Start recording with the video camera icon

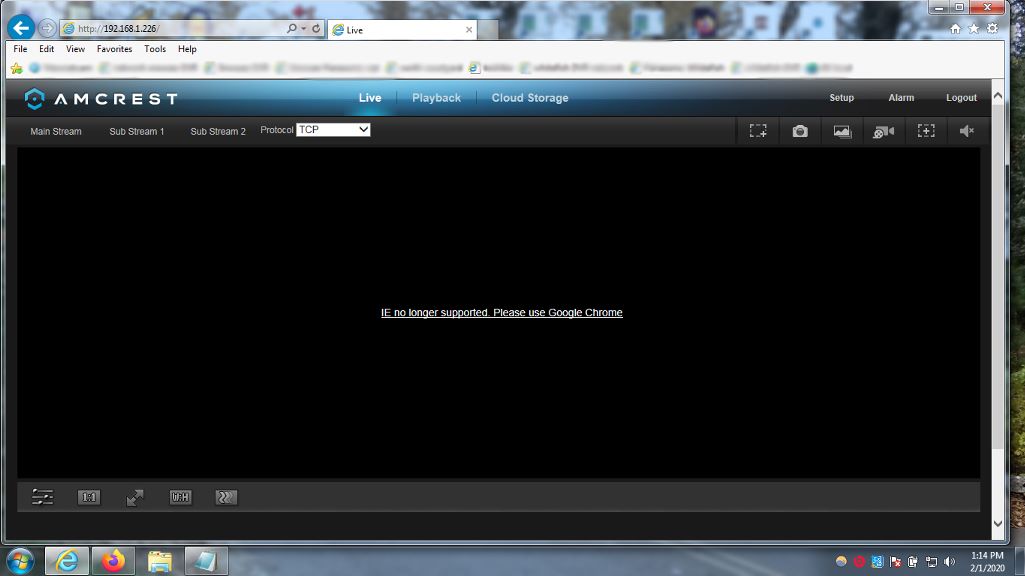pos(883,131)
